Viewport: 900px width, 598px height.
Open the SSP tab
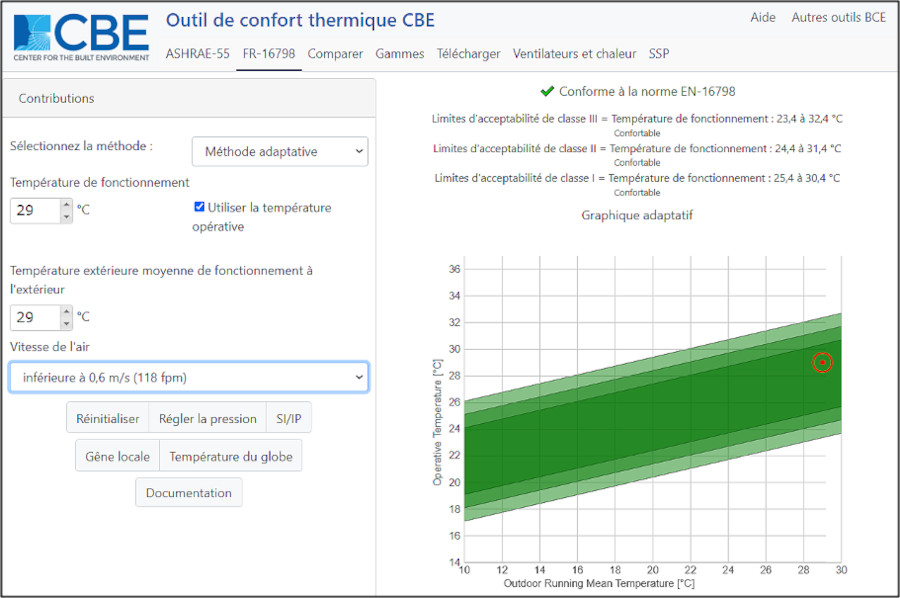(x=659, y=53)
